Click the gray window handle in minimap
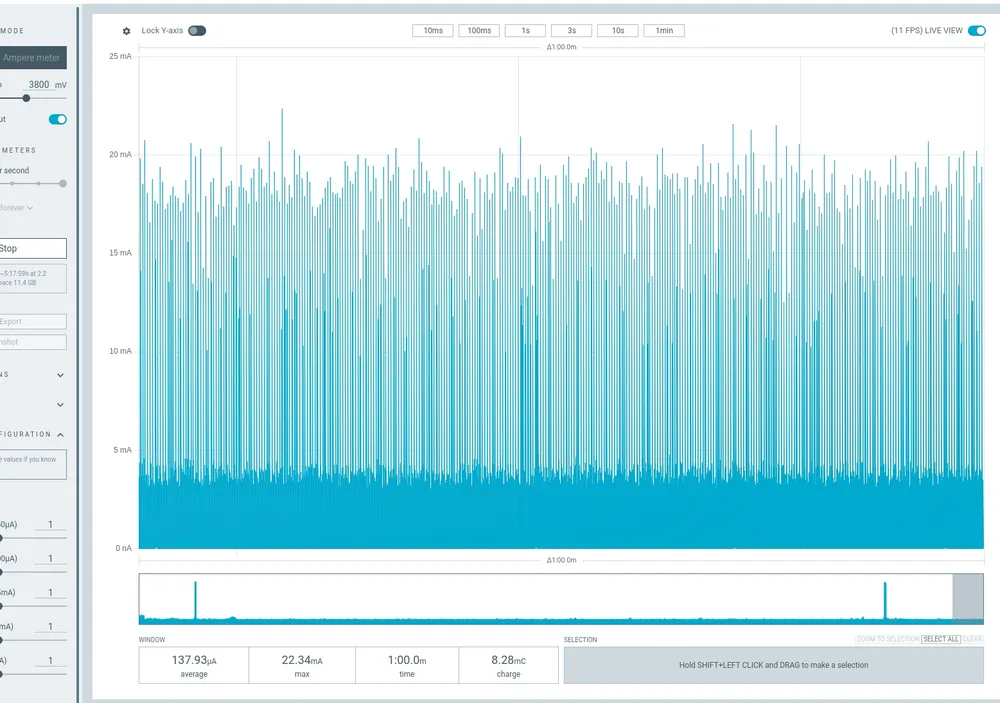 [968, 598]
